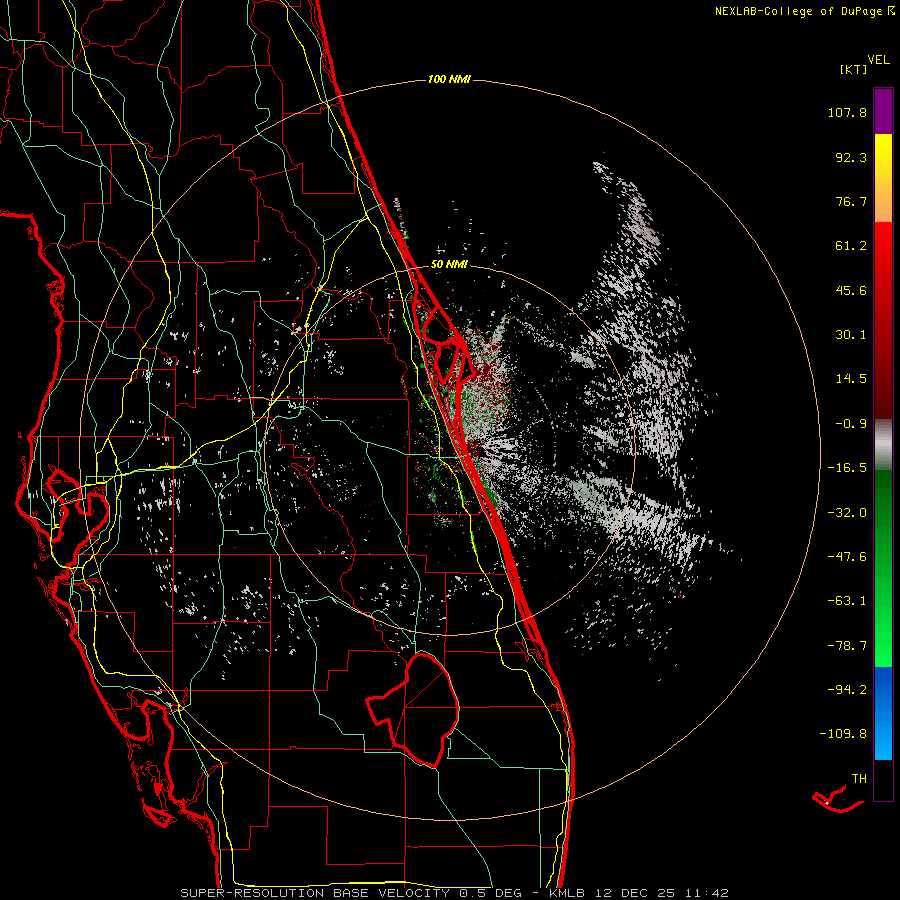Select the -94.2 scale value
The height and width of the screenshot is (900, 900).
pos(847,690)
